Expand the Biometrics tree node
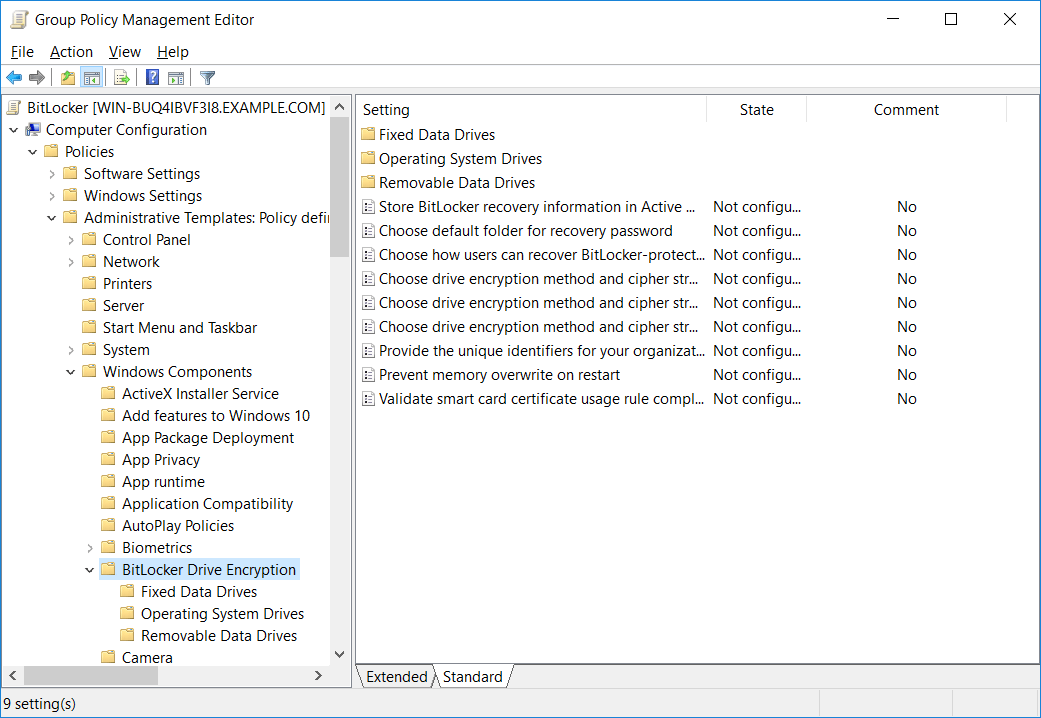 (x=91, y=547)
